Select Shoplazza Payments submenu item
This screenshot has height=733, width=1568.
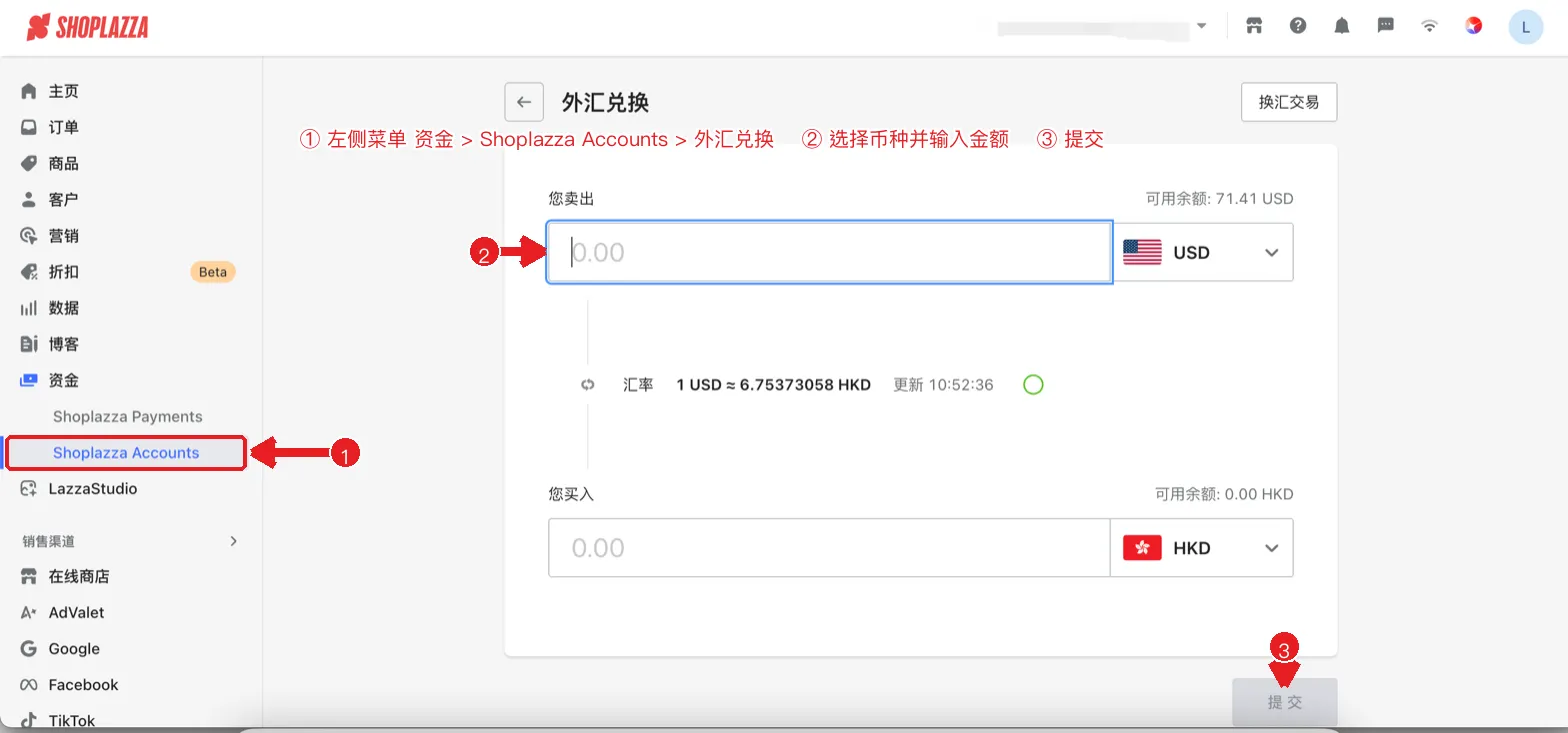(x=128, y=417)
